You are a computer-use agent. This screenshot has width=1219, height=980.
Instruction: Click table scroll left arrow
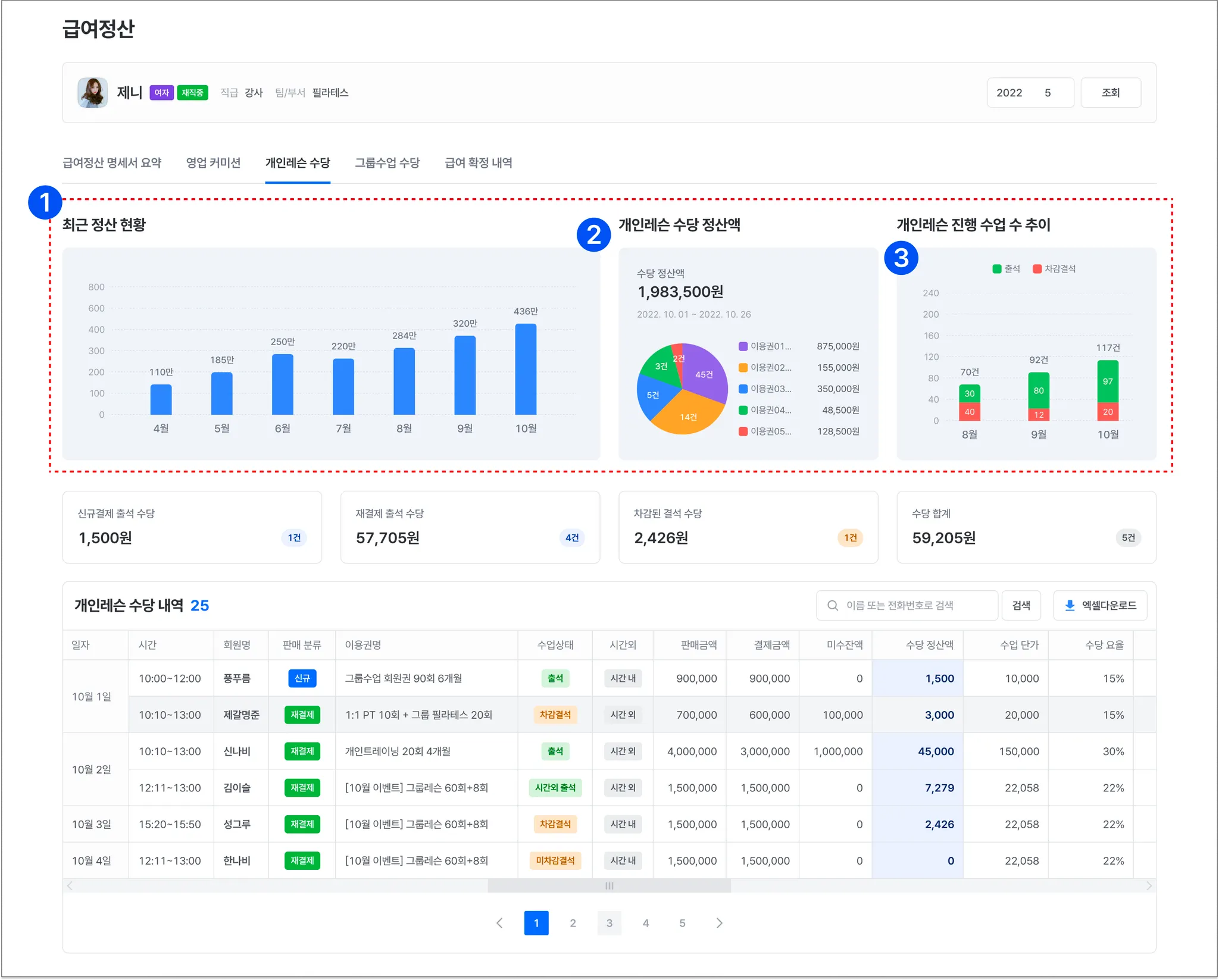tap(70, 886)
